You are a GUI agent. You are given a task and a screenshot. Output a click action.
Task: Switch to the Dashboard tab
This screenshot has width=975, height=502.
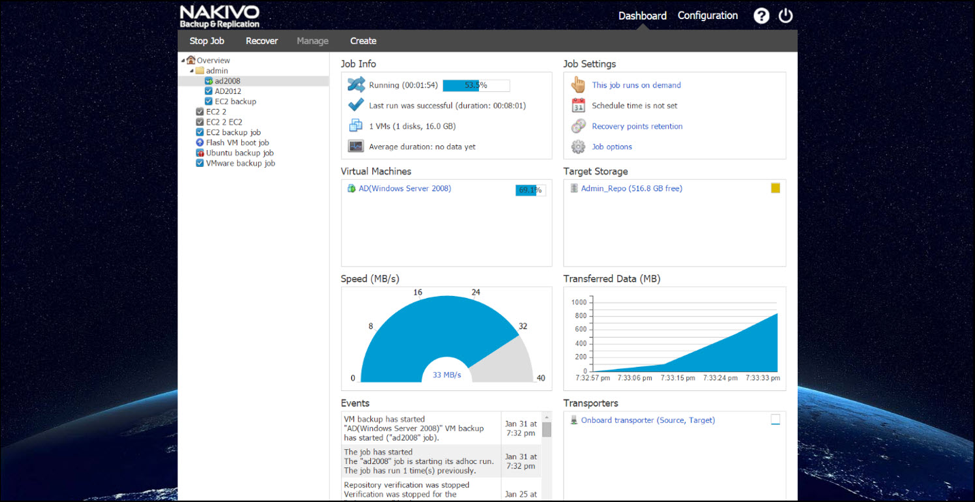coord(642,16)
